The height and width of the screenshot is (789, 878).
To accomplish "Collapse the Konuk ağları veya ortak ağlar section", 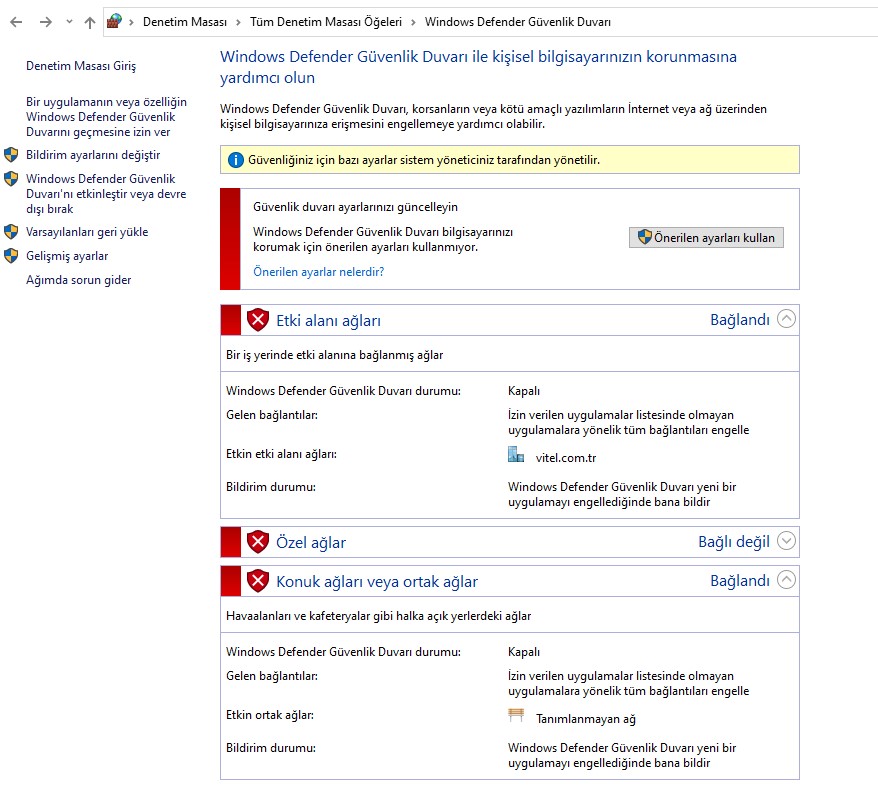I will pyautogui.click(x=786, y=580).
